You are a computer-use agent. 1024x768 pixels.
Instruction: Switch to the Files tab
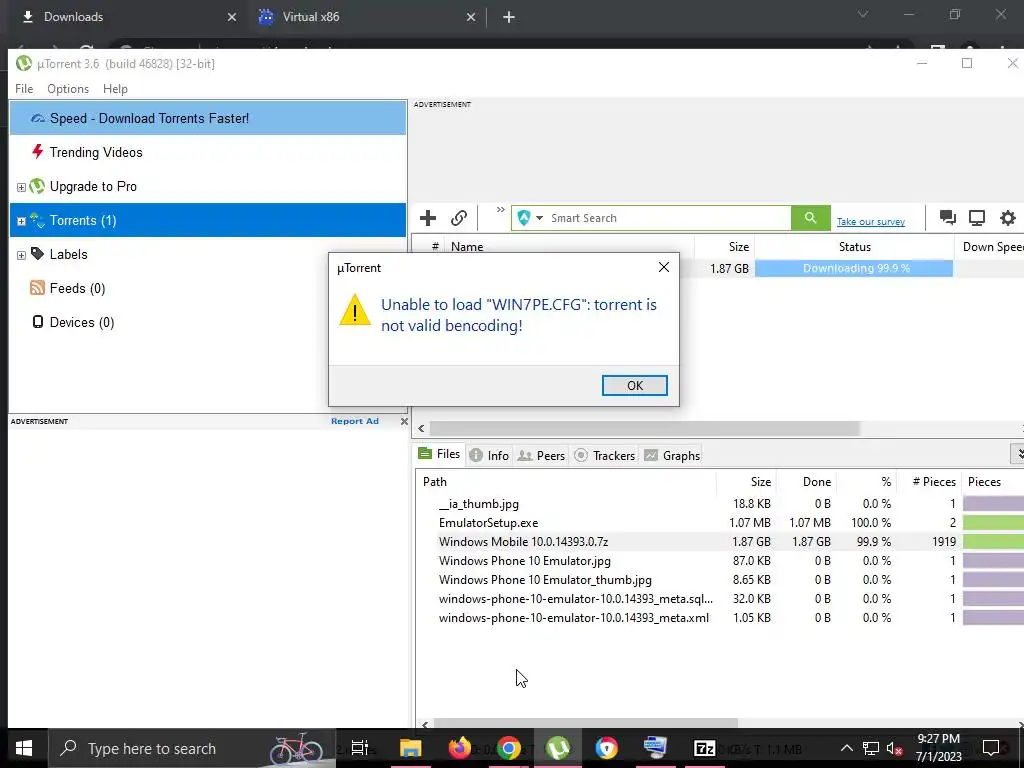[x=440, y=454]
